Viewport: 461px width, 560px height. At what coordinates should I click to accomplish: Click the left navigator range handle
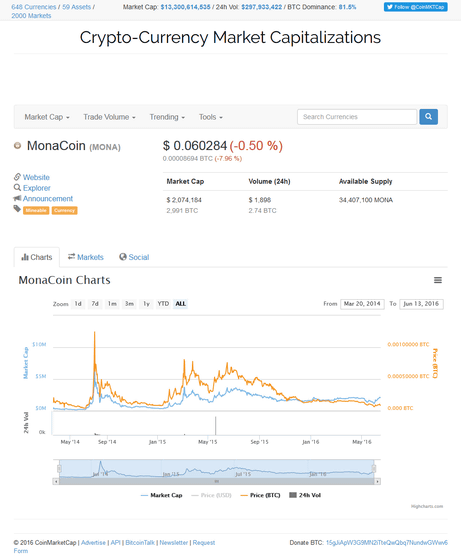[x=59, y=469]
